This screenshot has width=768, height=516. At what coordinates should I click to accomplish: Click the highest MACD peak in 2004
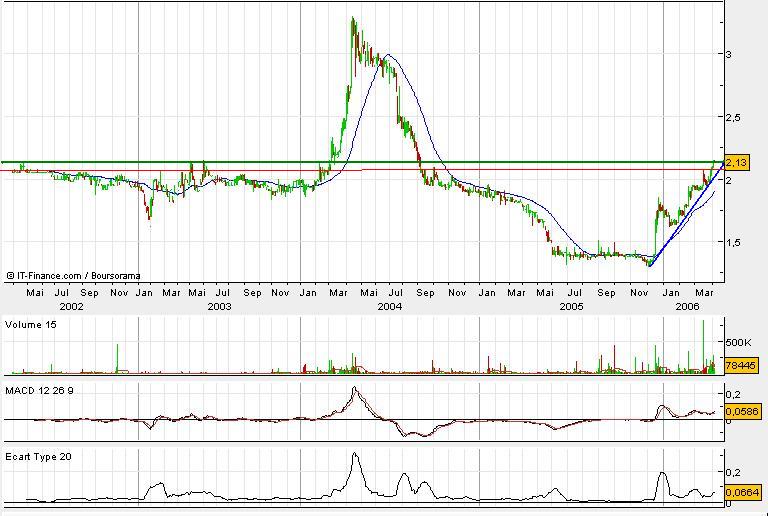click(355, 389)
